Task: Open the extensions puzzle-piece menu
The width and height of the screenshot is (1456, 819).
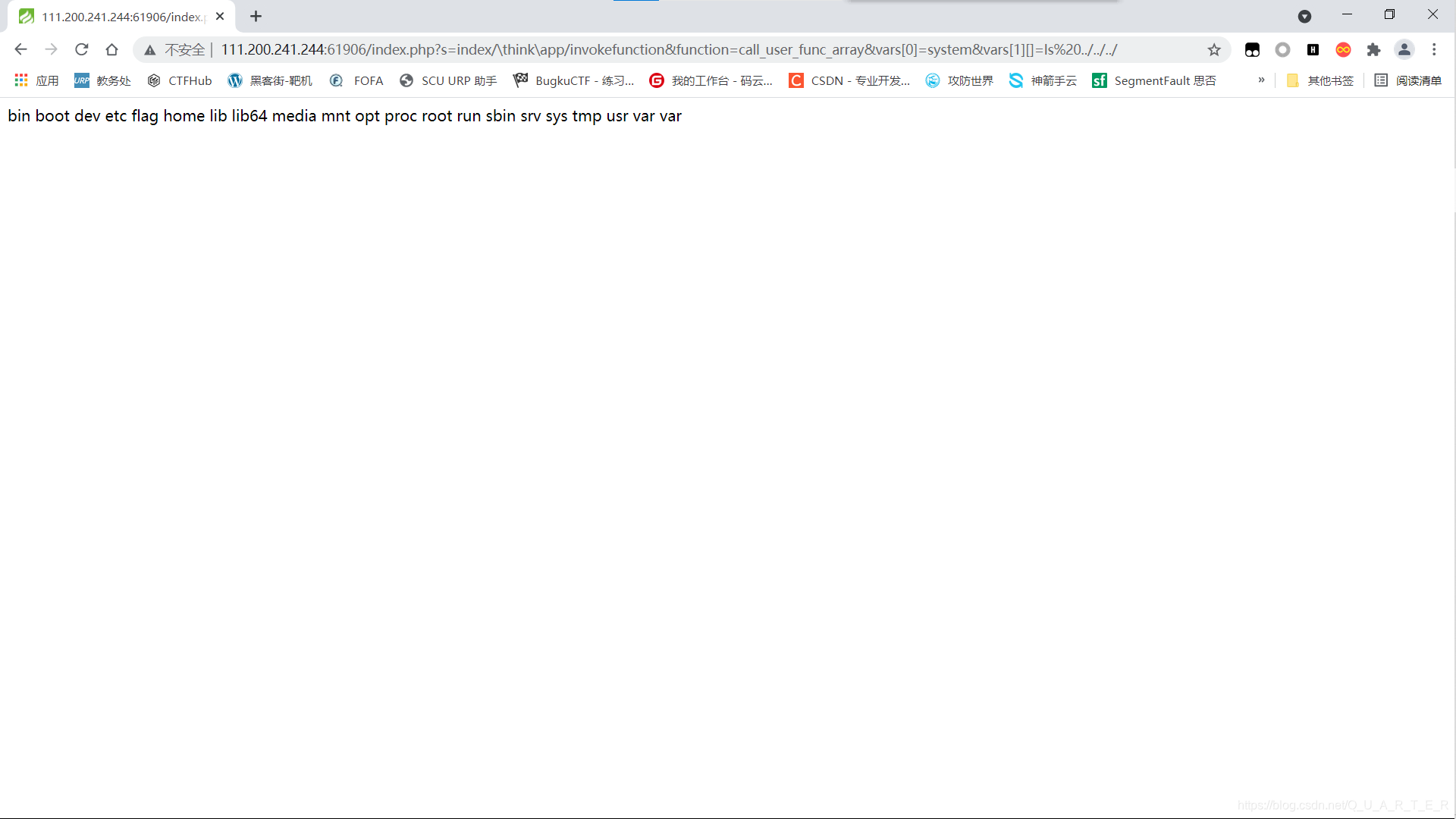Action: [x=1373, y=49]
